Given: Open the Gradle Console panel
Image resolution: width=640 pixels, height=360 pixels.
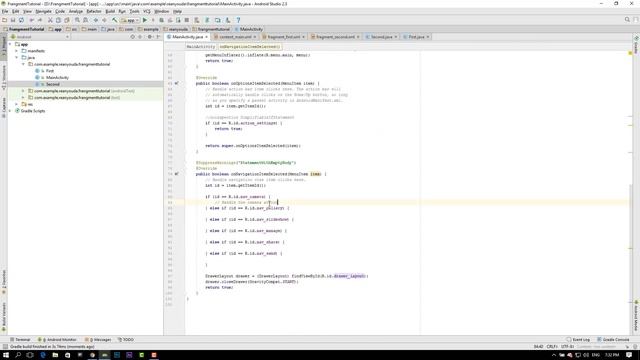Looking at the screenshot, I should tap(613, 340).
